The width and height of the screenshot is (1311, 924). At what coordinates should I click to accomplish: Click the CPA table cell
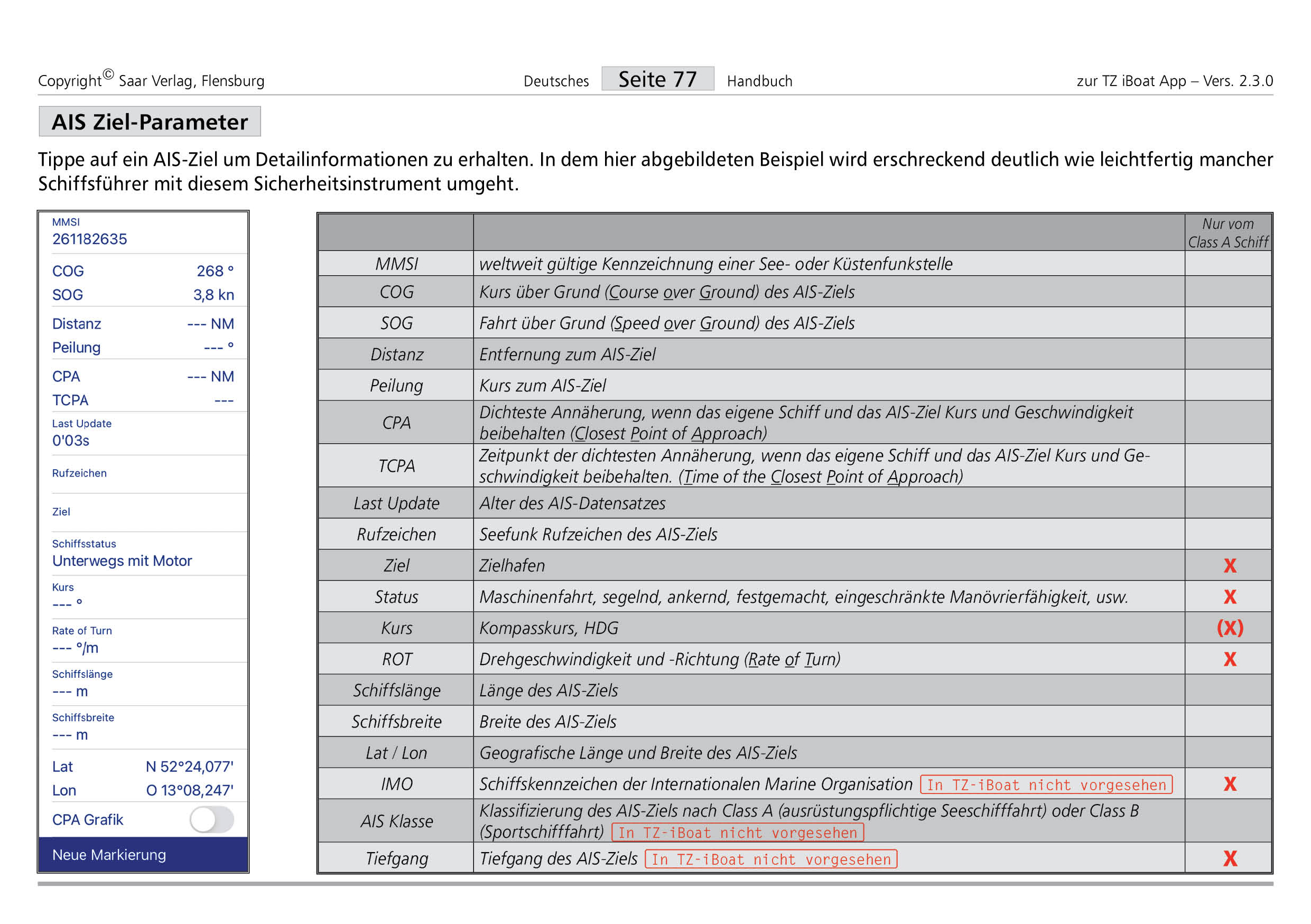pos(396,422)
